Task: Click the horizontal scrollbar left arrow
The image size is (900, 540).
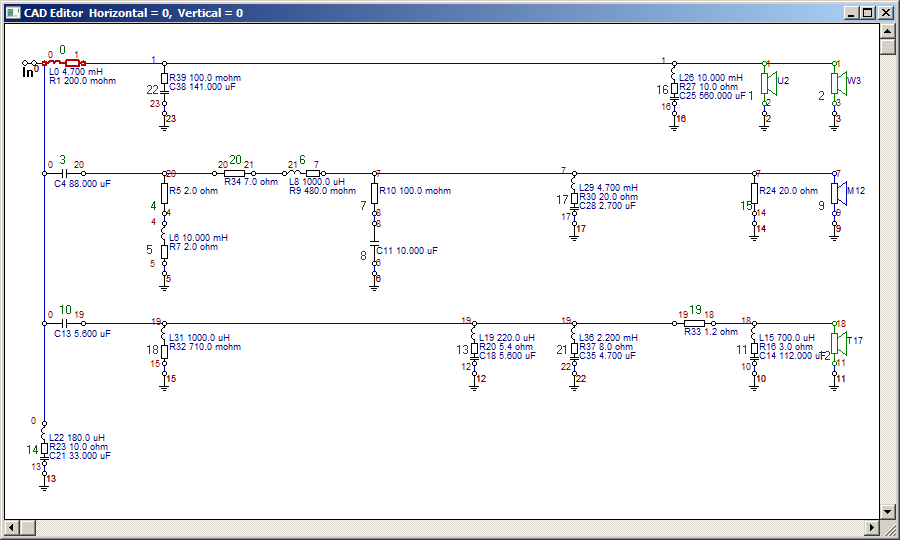Action: pos(13,527)
